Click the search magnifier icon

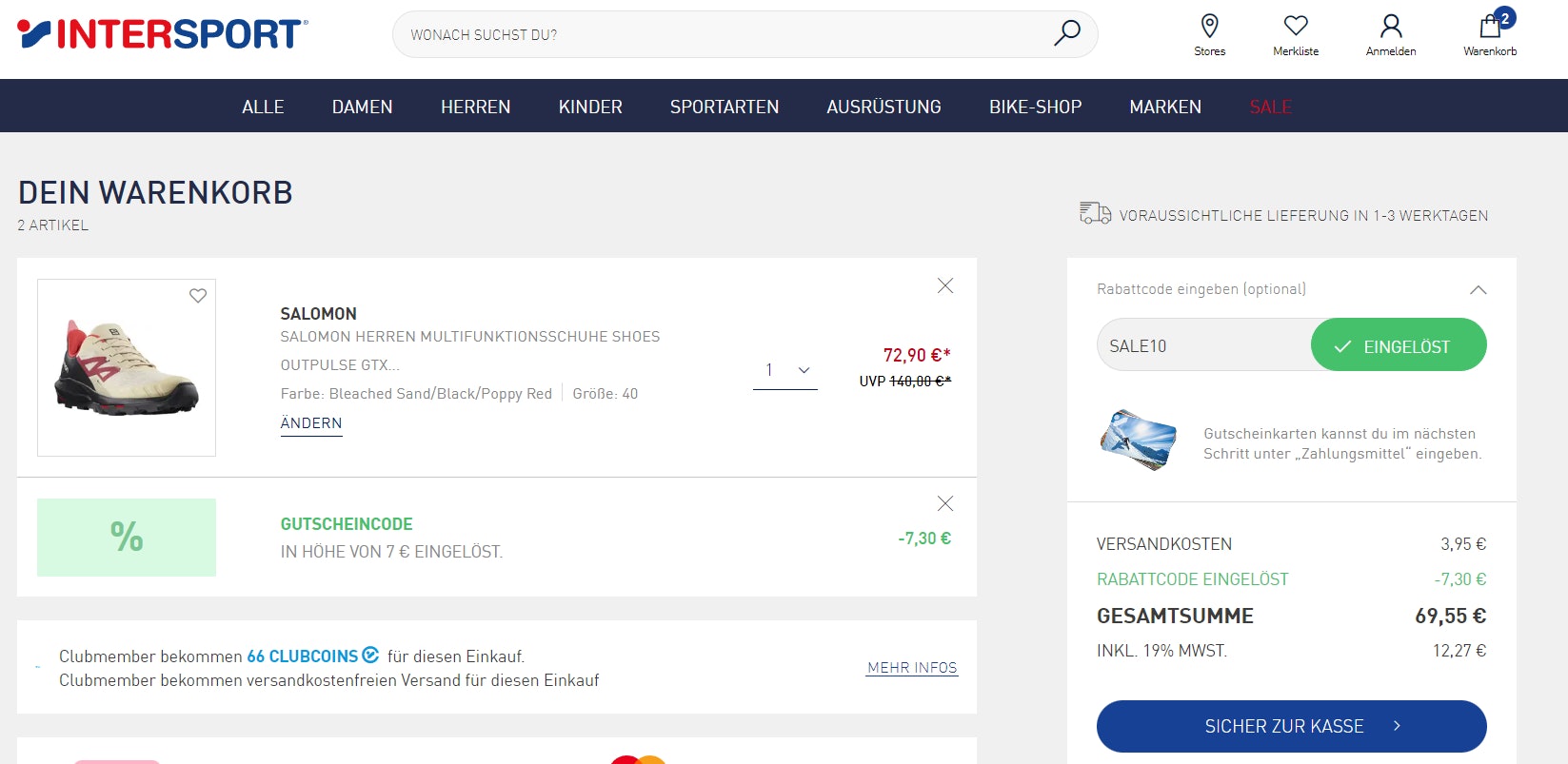(1067, 33)
